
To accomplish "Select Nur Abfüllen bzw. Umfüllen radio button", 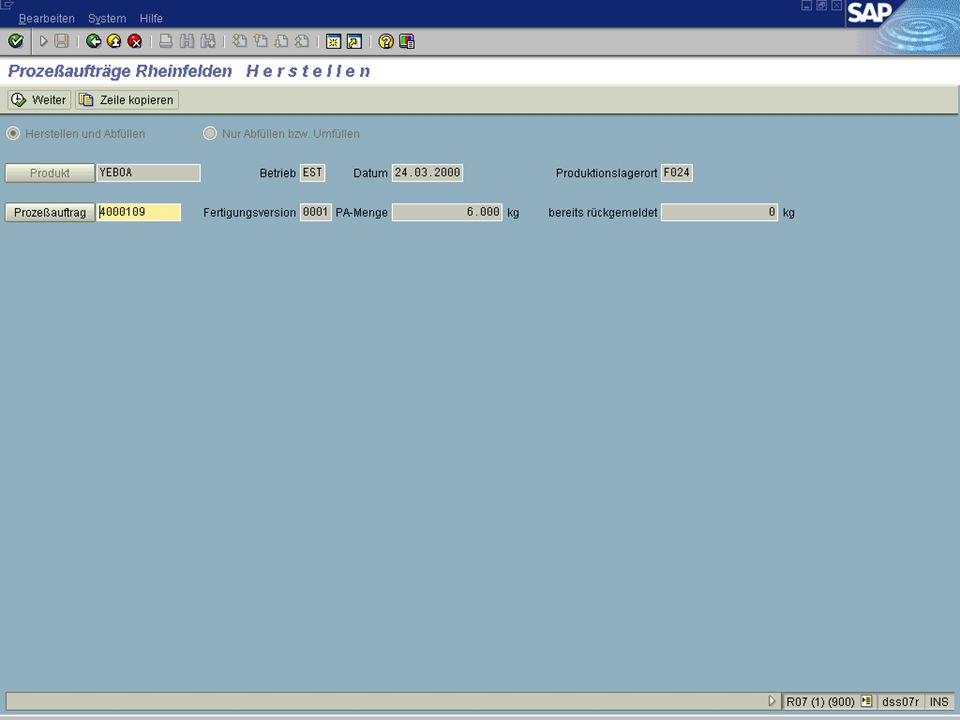I will 210,133.
